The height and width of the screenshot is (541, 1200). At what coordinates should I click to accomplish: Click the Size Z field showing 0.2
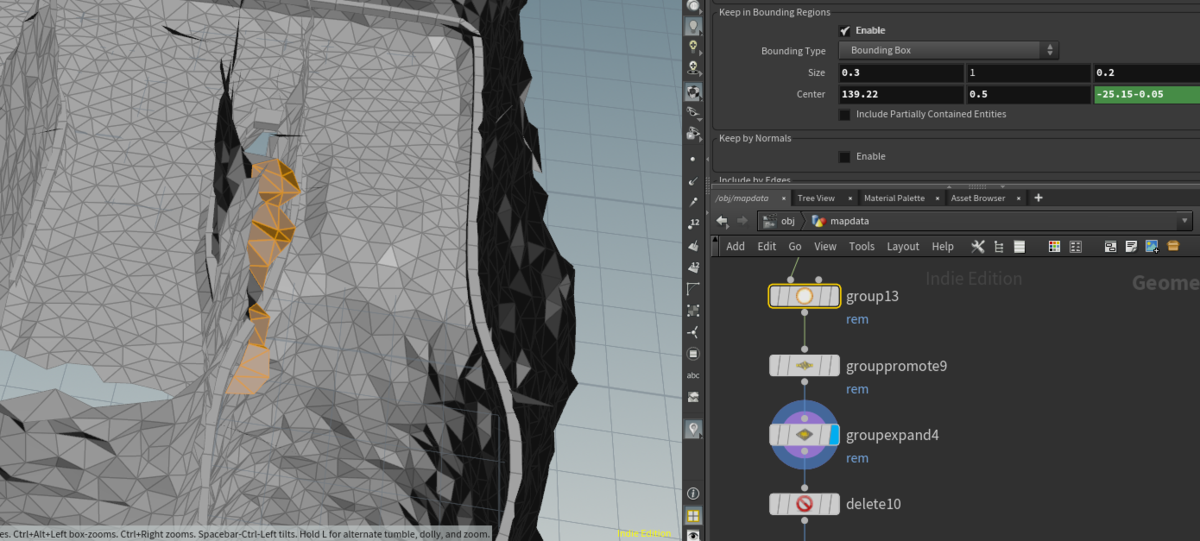(x=1146, y=73)
